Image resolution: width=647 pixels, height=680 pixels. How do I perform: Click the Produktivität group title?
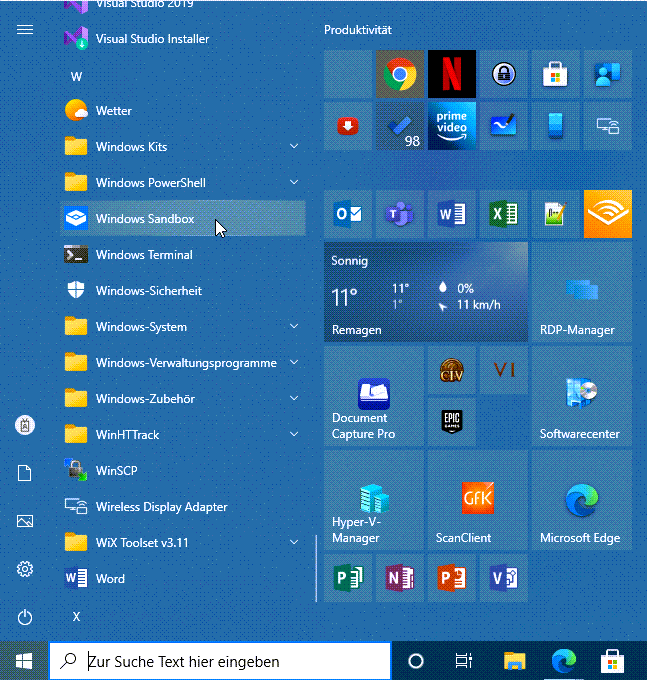coord(358,30)
